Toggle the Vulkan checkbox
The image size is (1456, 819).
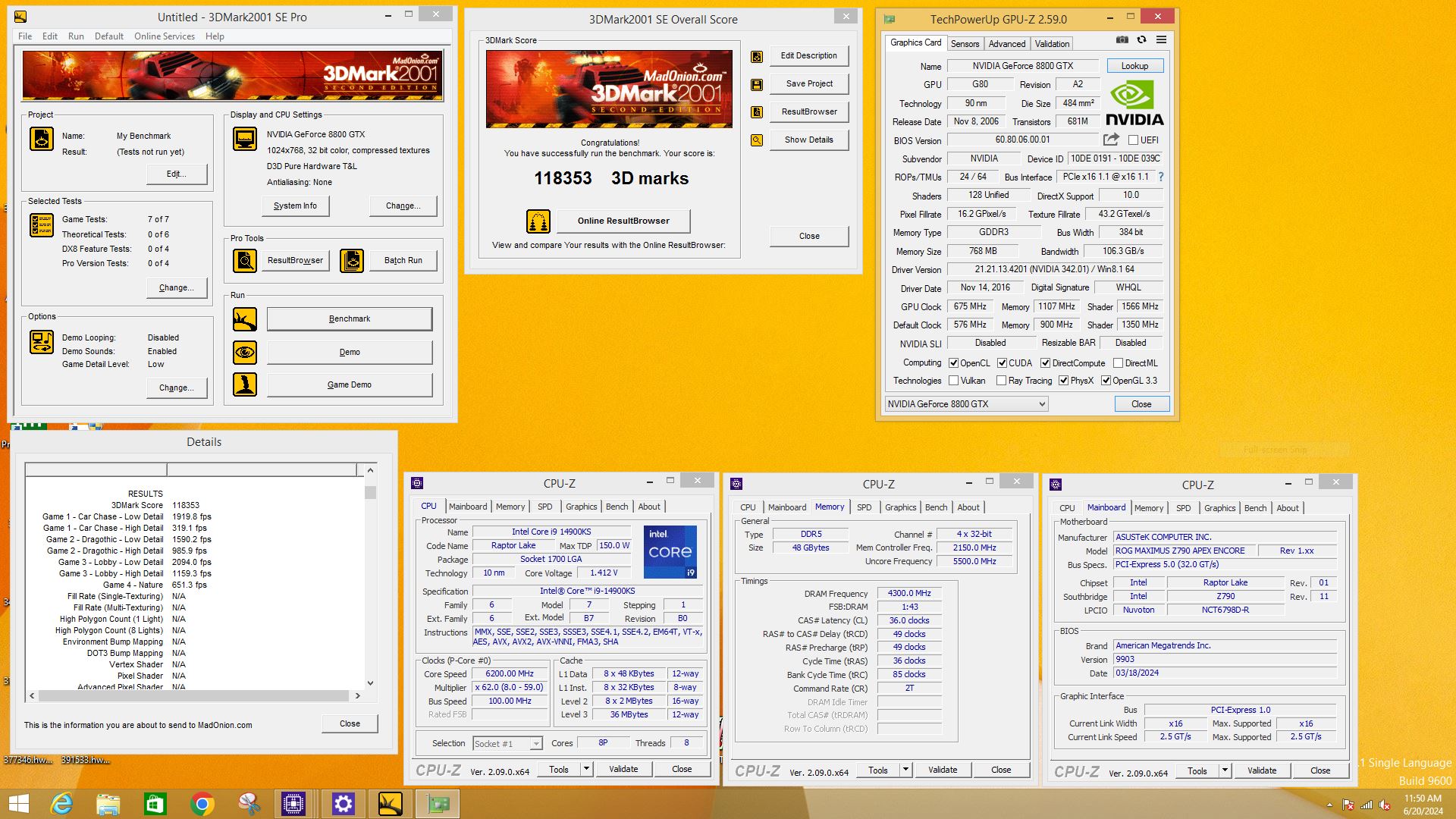(954, 381)
